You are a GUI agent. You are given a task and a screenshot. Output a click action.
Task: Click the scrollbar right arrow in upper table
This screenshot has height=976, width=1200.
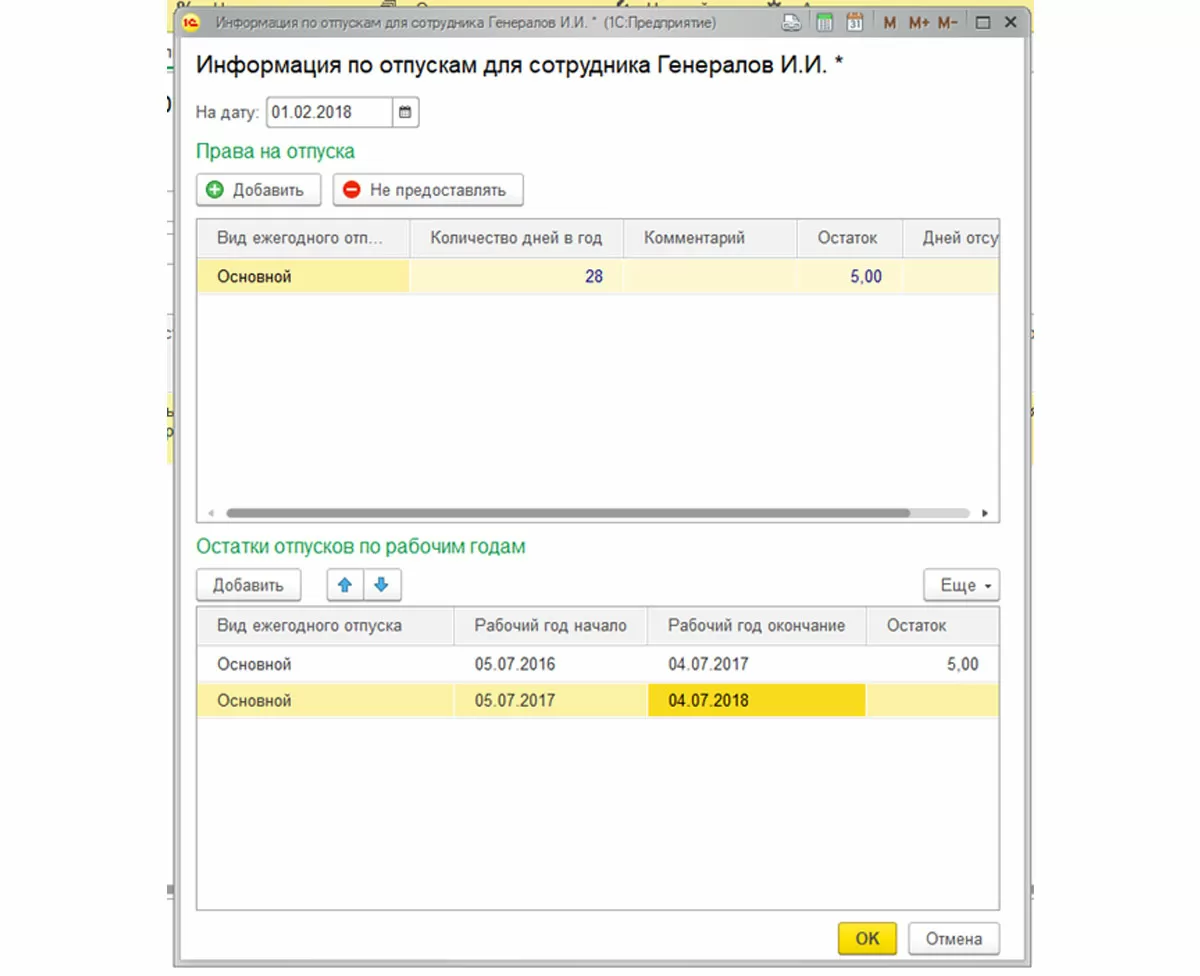click(986, 513)
